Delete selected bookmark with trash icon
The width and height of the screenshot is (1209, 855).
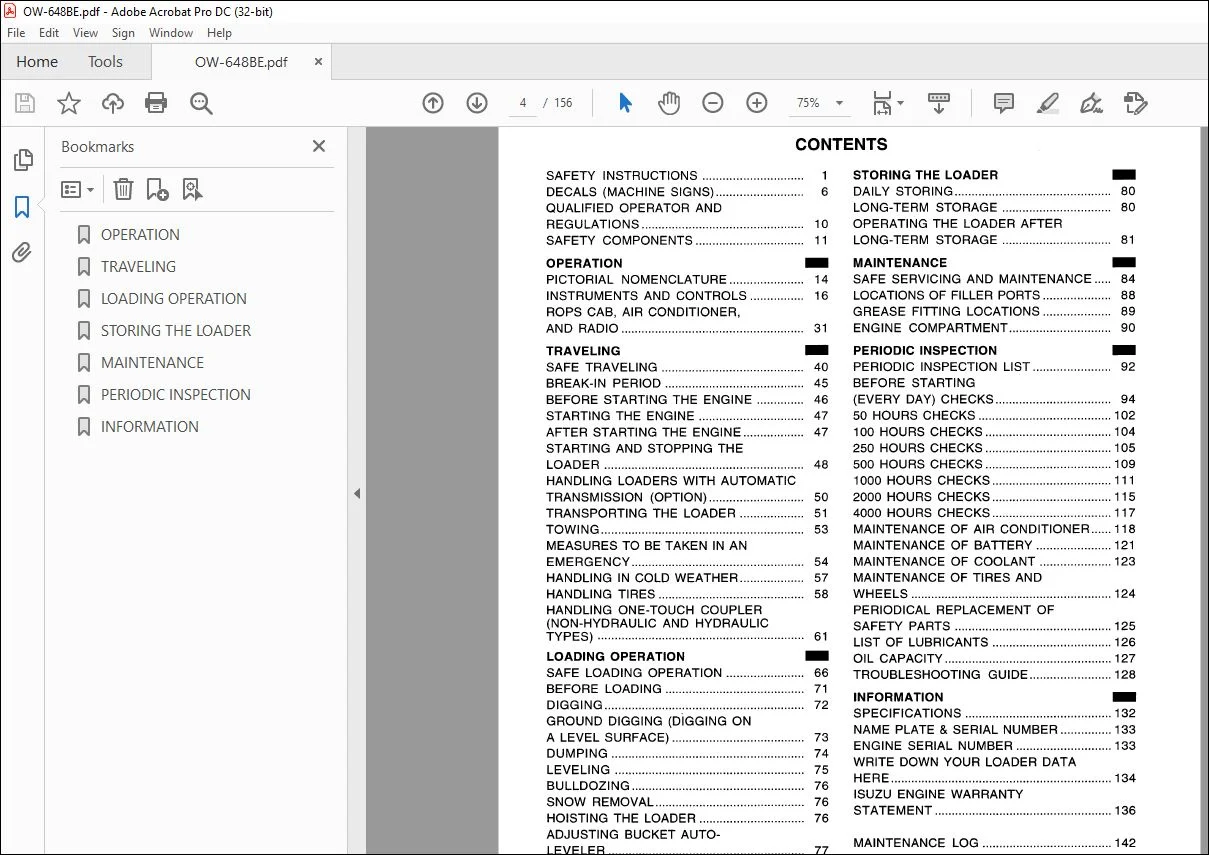click(x=123, y=189)
